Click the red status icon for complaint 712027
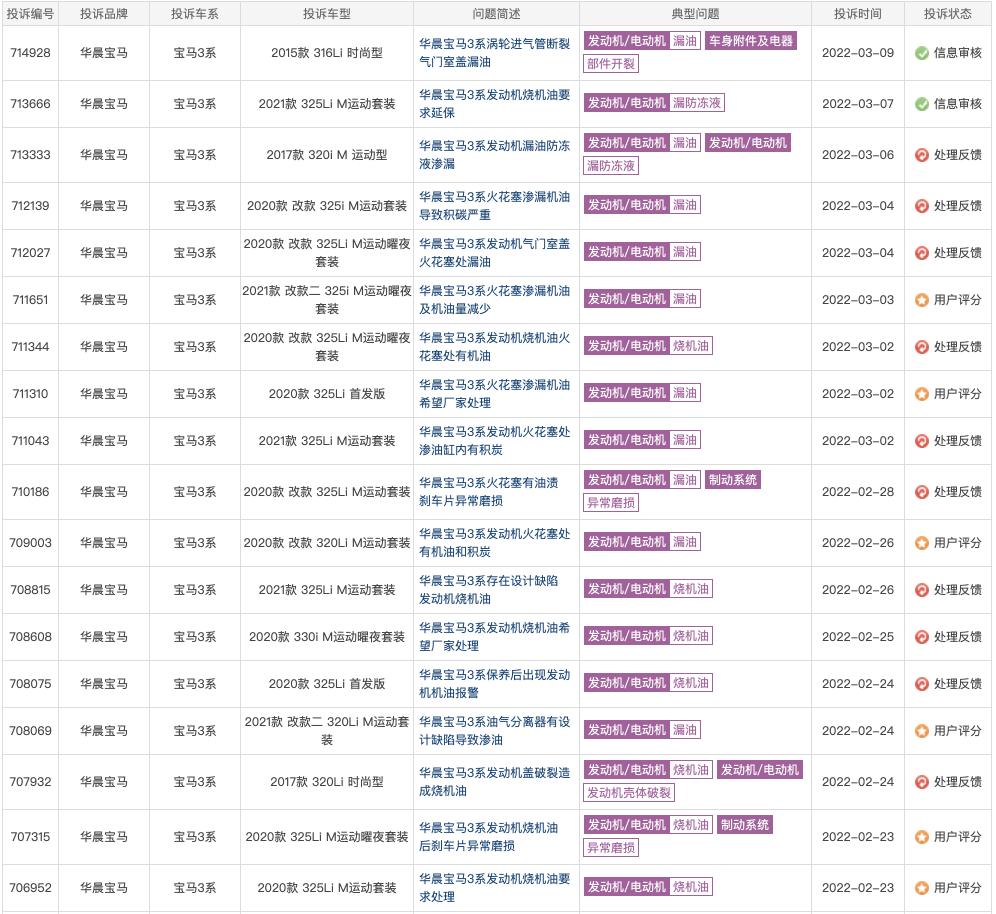996x914 pixels. (922, 253)
